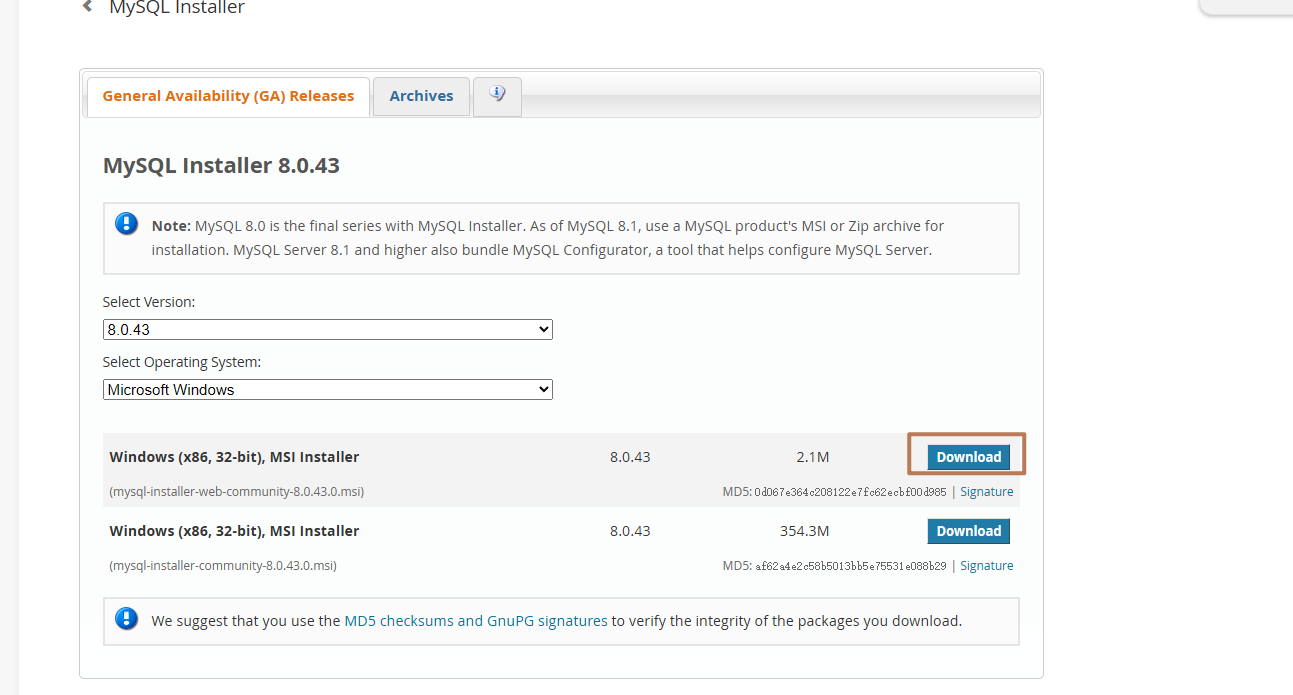The image size is (1293, 695).
Task: Click the MD5 hash starting 0d067e364
Action: [850, 492]
